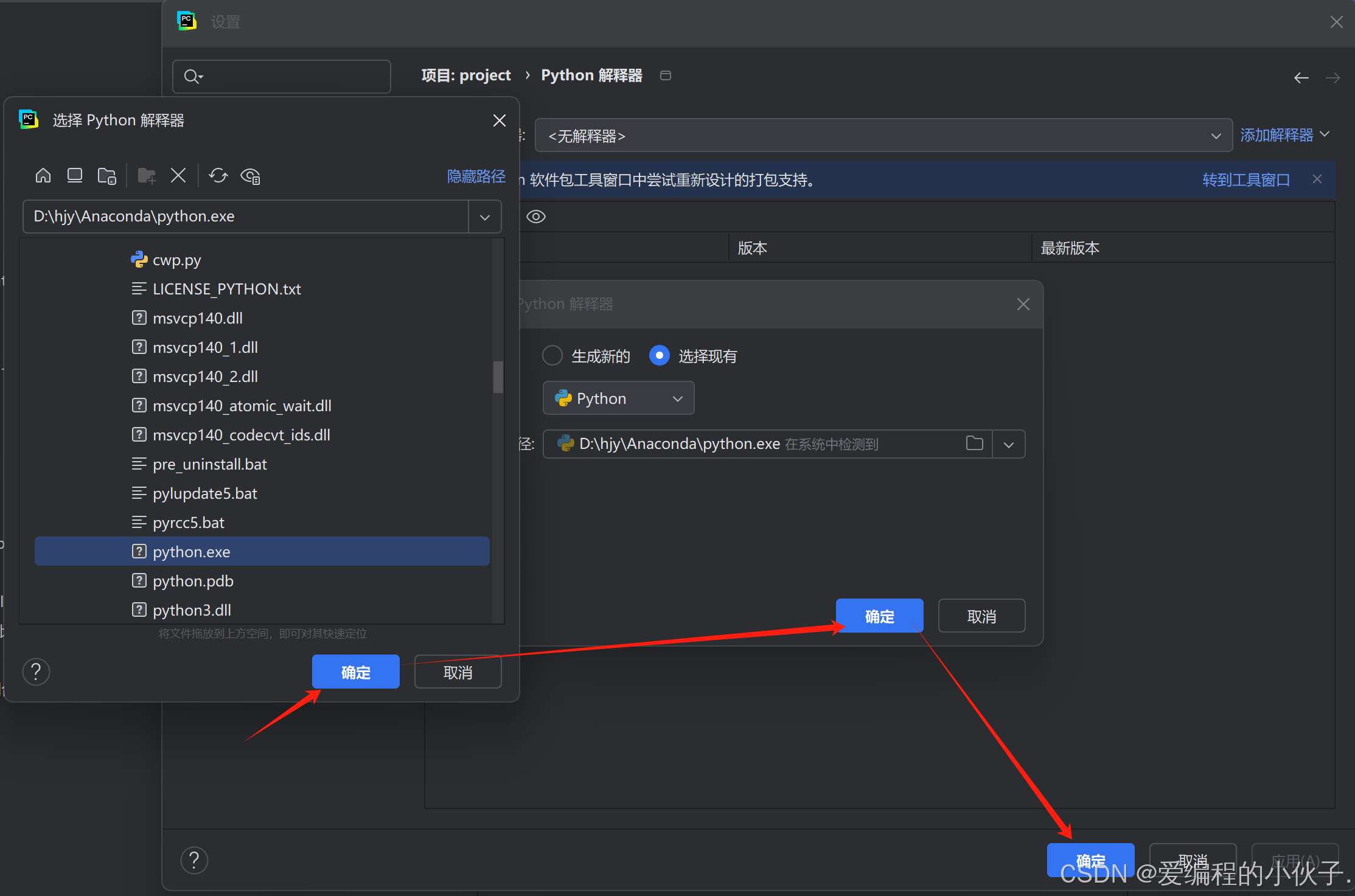1355x896 pixels.
Task: Select the 生成新的 radio button
Action: 552,355
